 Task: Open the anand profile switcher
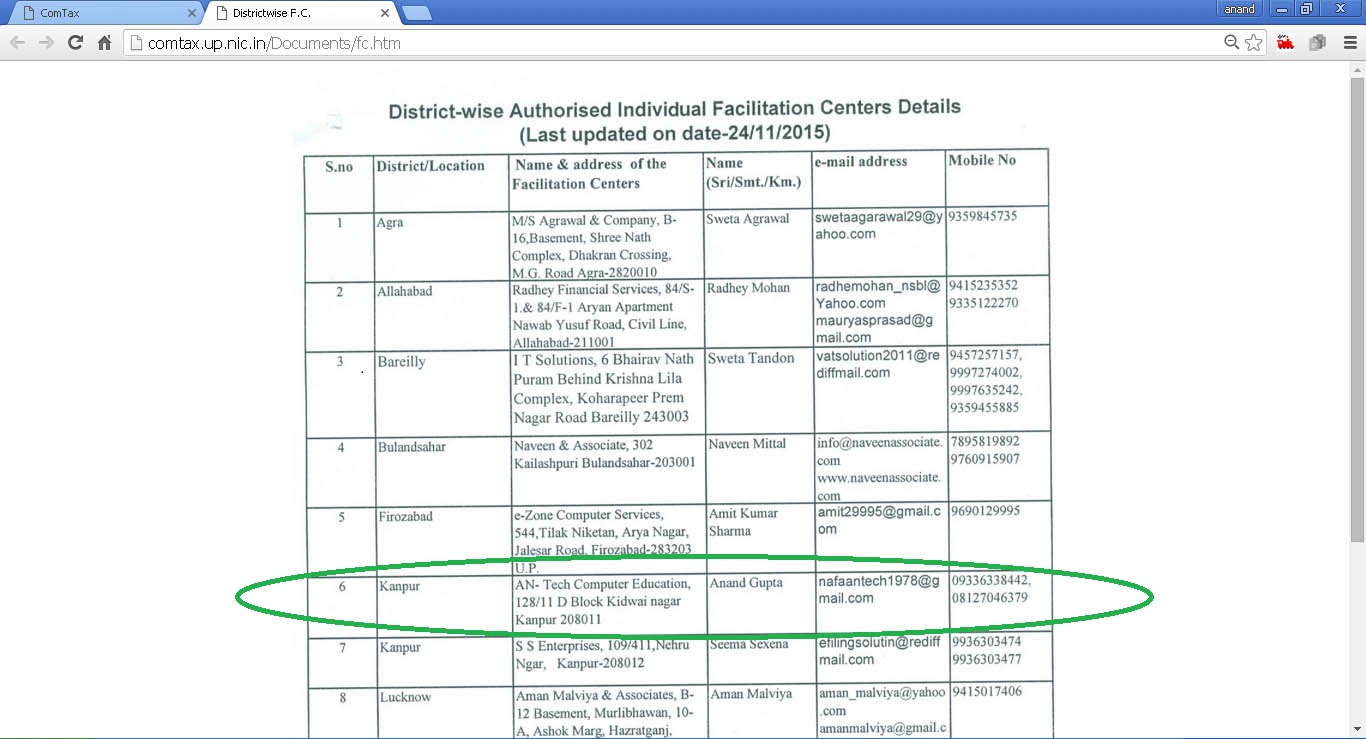pos(1239,9)
